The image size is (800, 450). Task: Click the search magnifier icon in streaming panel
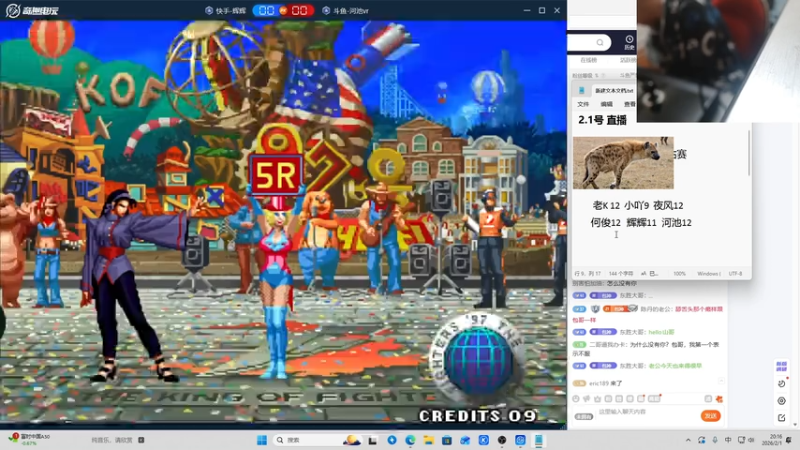point(600,42)
